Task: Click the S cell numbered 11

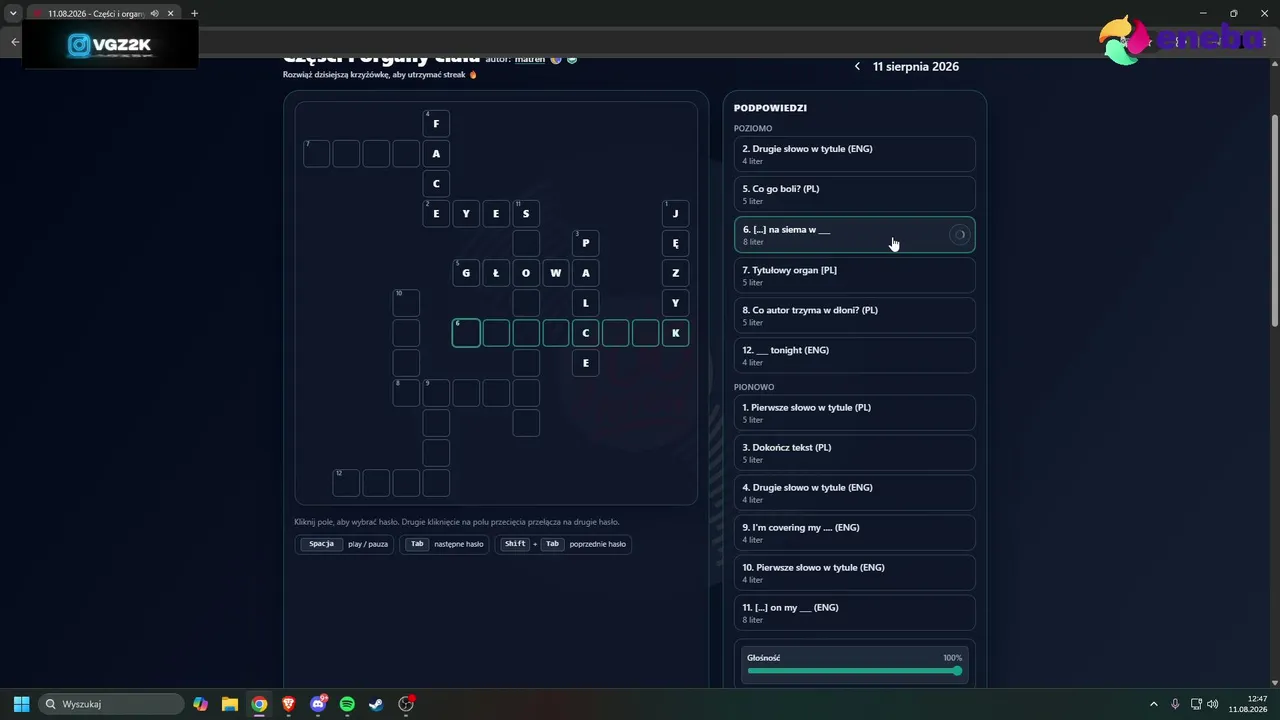Action: [x=526, y=213]
